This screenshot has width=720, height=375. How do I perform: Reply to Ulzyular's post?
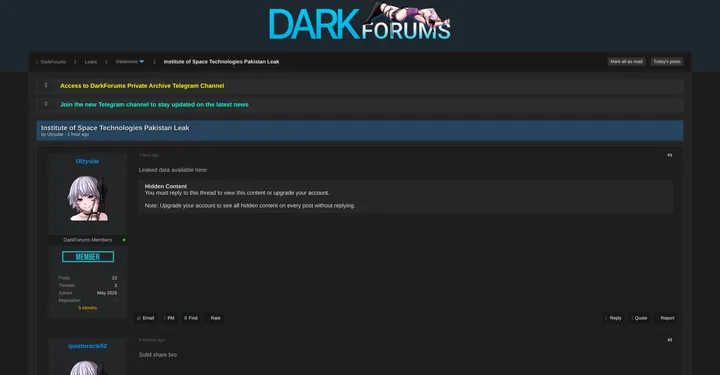point(613,318)
